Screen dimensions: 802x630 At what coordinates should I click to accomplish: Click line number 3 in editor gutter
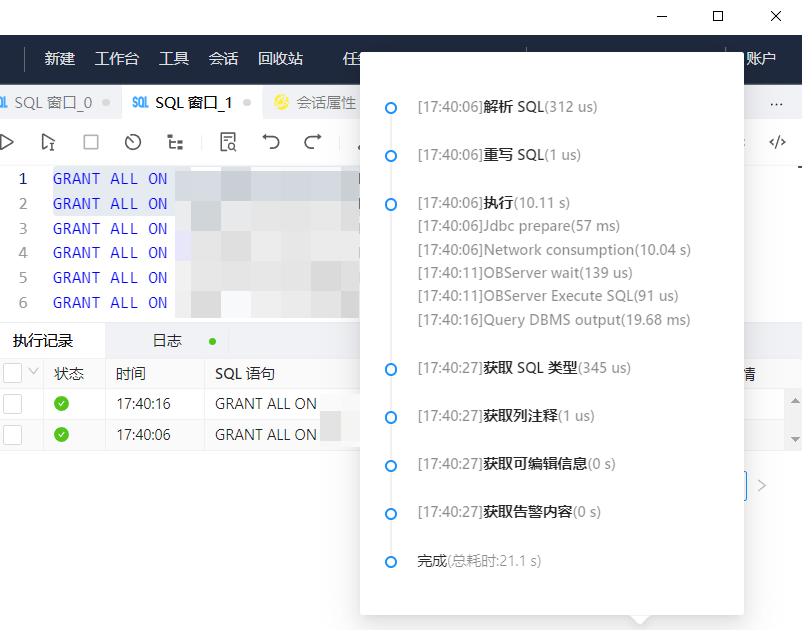[23, 229]
